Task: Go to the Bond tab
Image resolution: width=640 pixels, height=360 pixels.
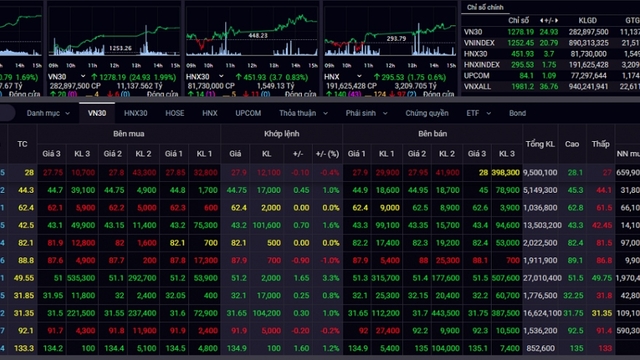Action: point(517,113)
